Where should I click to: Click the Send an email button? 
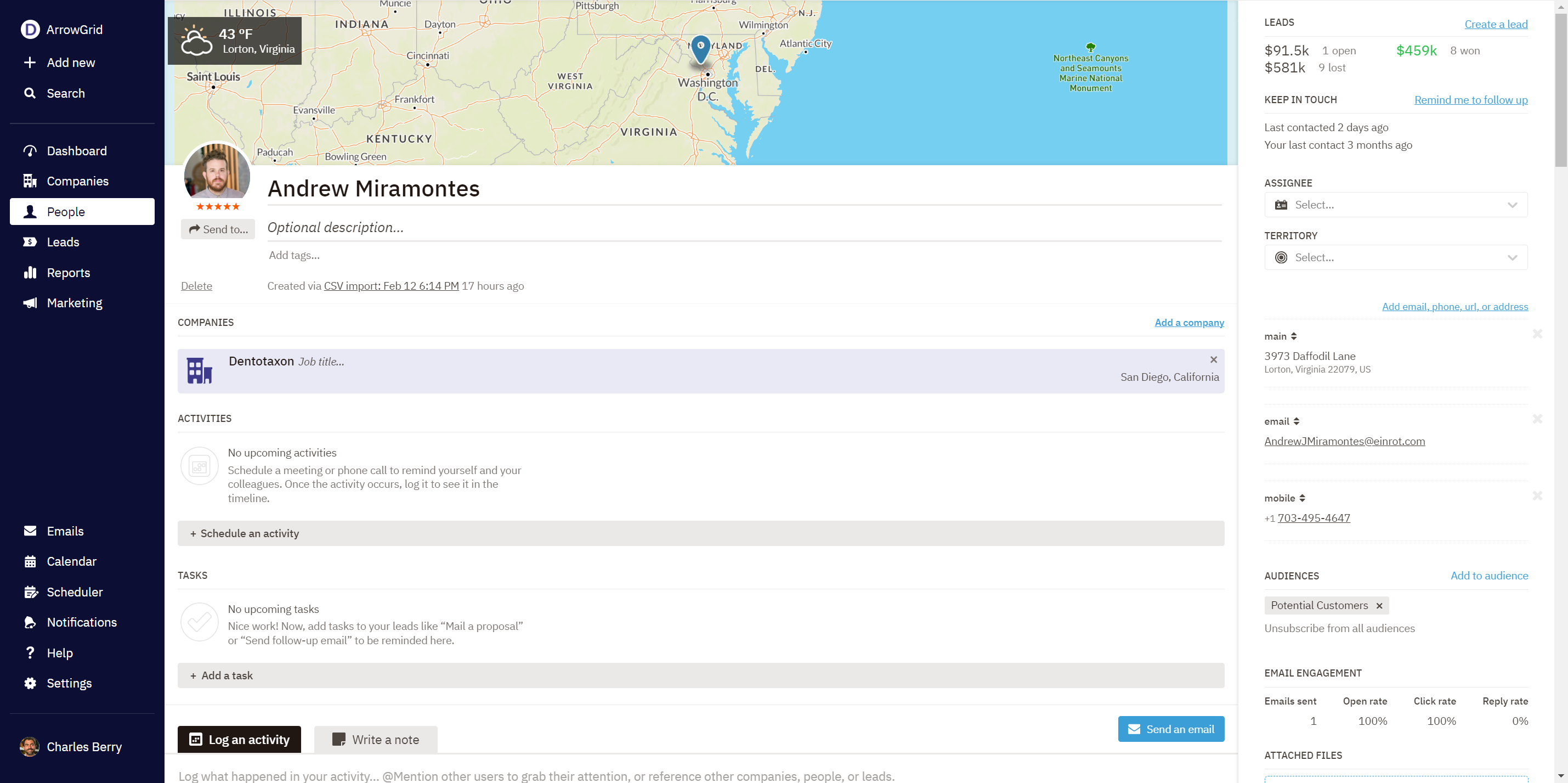tap(1170, 729)
